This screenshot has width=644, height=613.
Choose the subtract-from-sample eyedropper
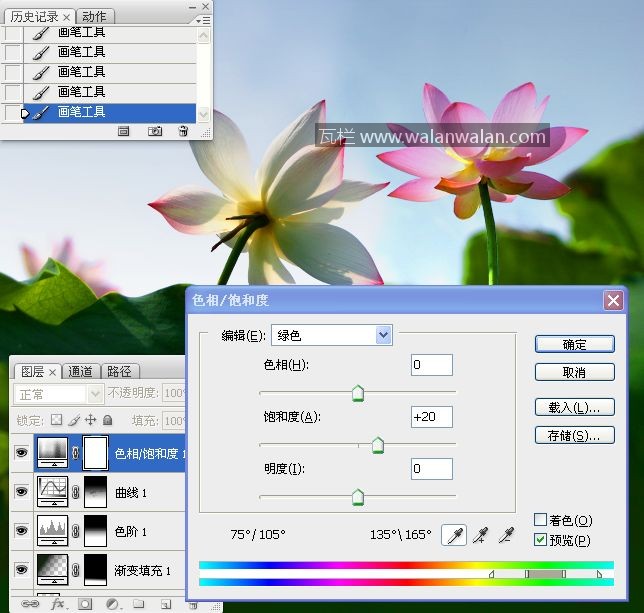pyautogui.click(x=507, y=537)
